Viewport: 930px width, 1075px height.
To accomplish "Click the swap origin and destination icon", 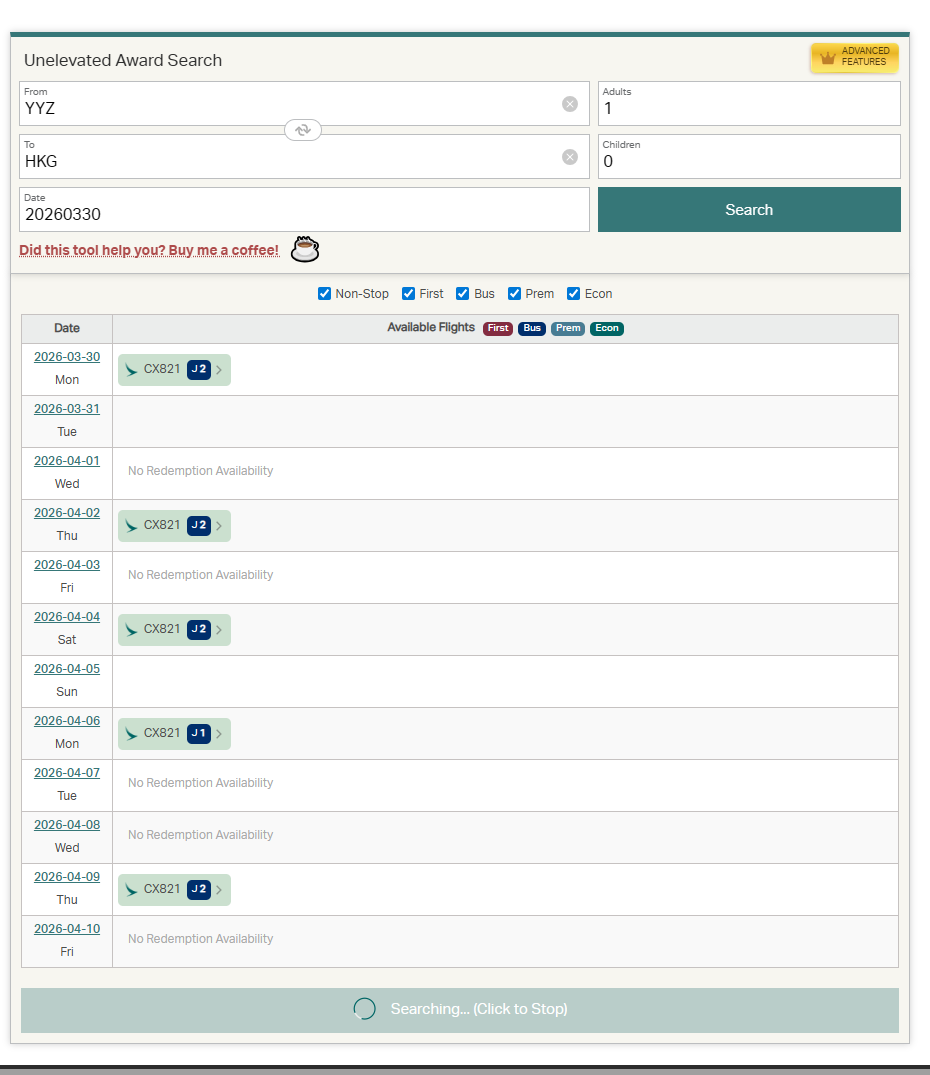I will point(303,130).
